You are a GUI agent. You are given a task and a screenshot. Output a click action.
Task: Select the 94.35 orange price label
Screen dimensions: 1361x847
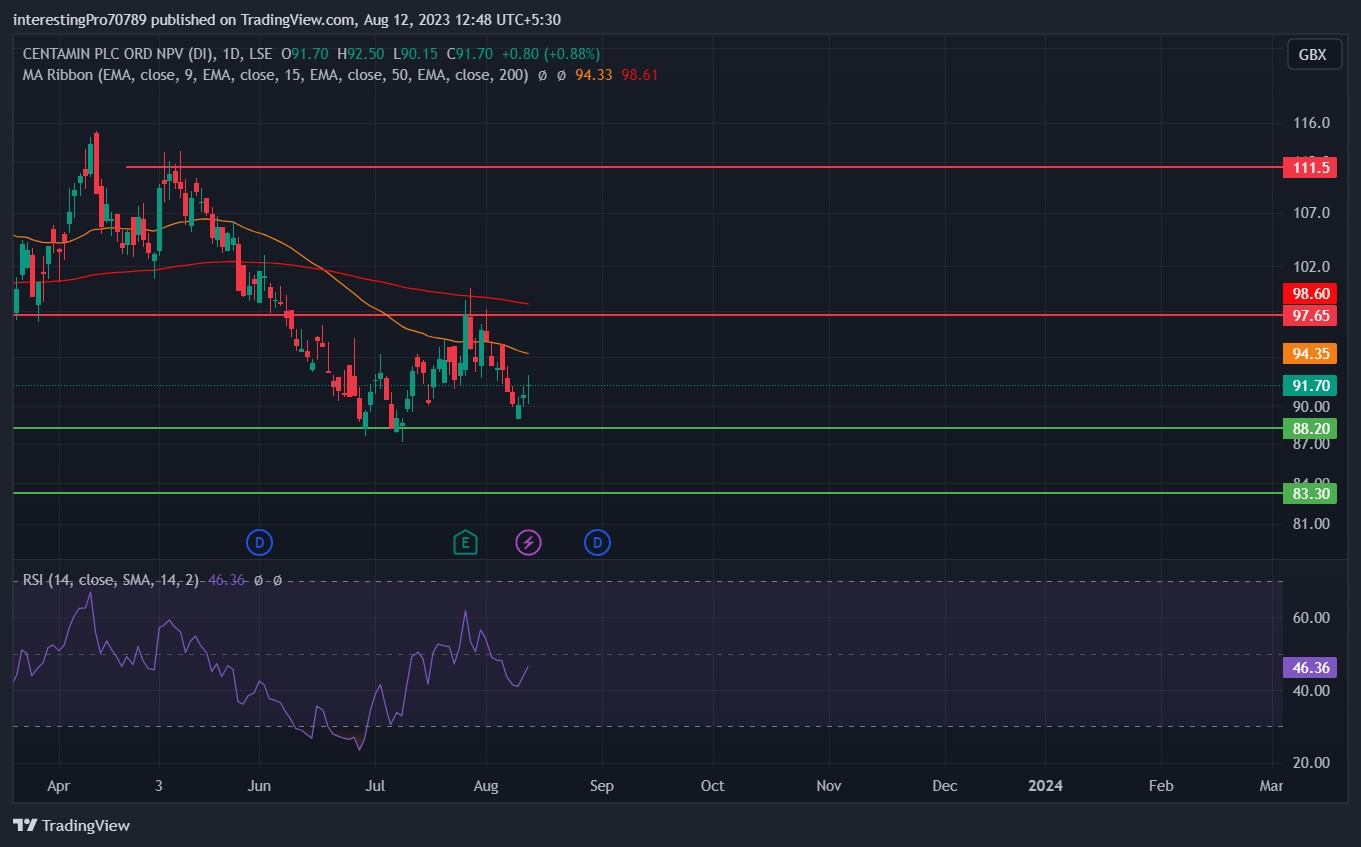pyautogui.click(x=1310, y=353)
